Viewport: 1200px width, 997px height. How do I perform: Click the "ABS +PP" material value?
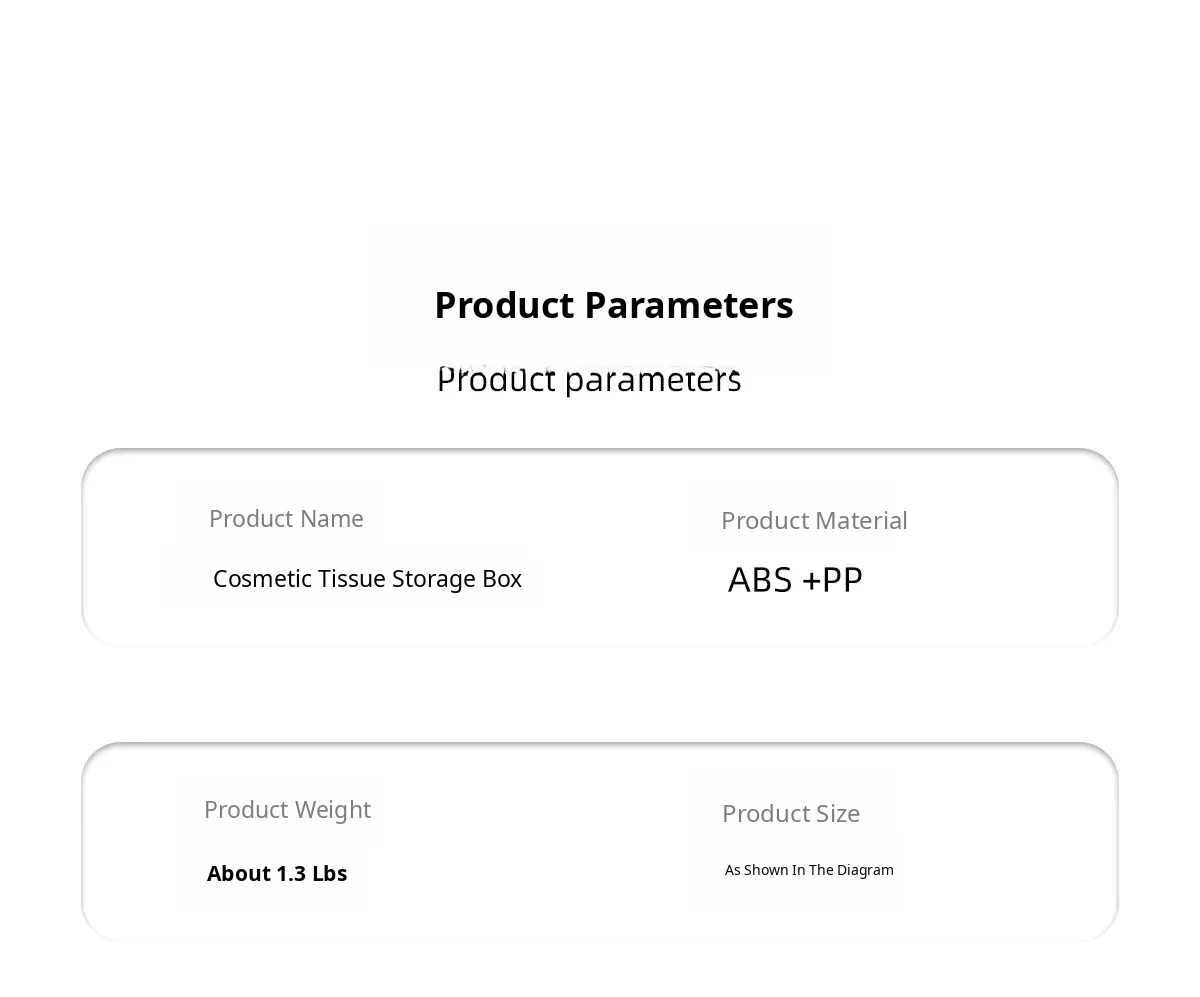[795, 580]
